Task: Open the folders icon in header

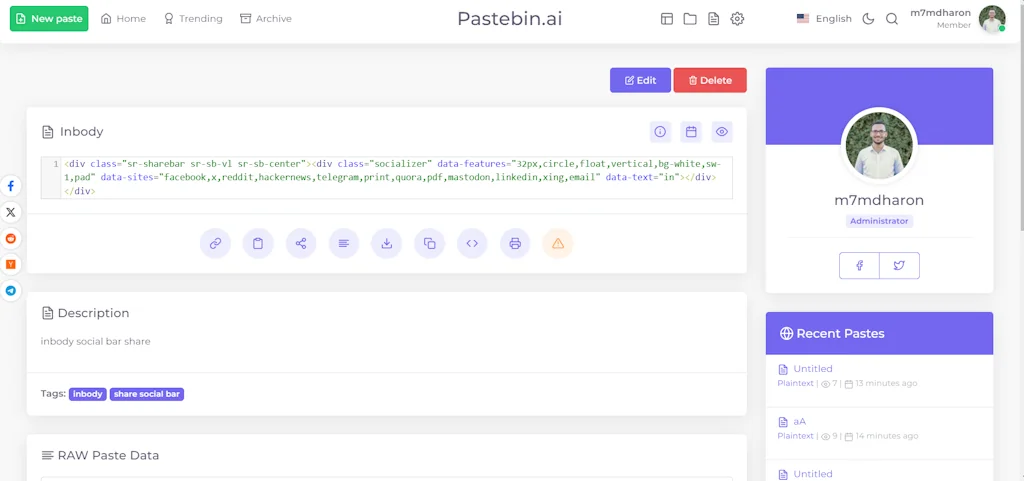Action: [x=690, y=19]
